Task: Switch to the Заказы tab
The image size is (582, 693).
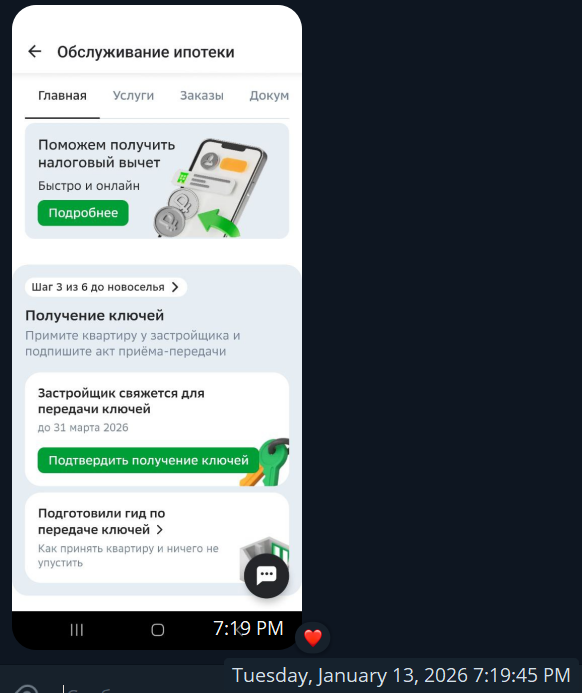Action: click(202, 95)
